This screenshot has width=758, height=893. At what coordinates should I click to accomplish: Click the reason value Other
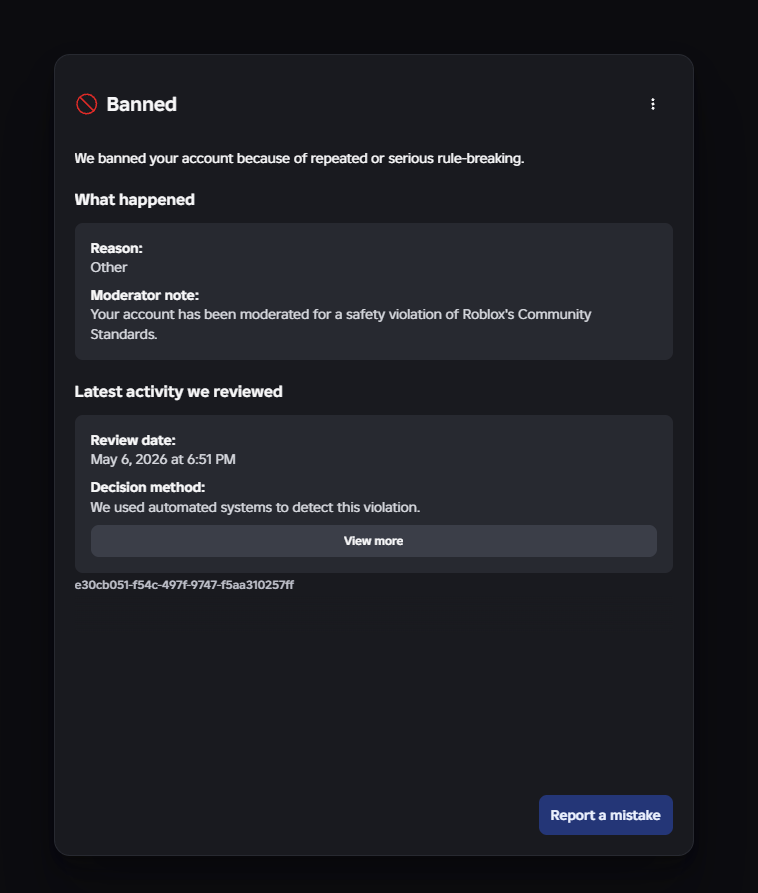click(109, 267)
